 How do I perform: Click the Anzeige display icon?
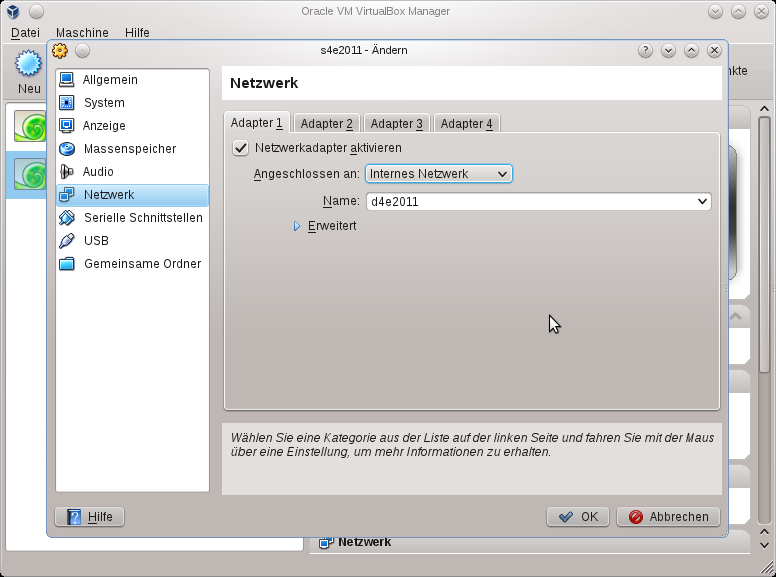click(66, 125)
